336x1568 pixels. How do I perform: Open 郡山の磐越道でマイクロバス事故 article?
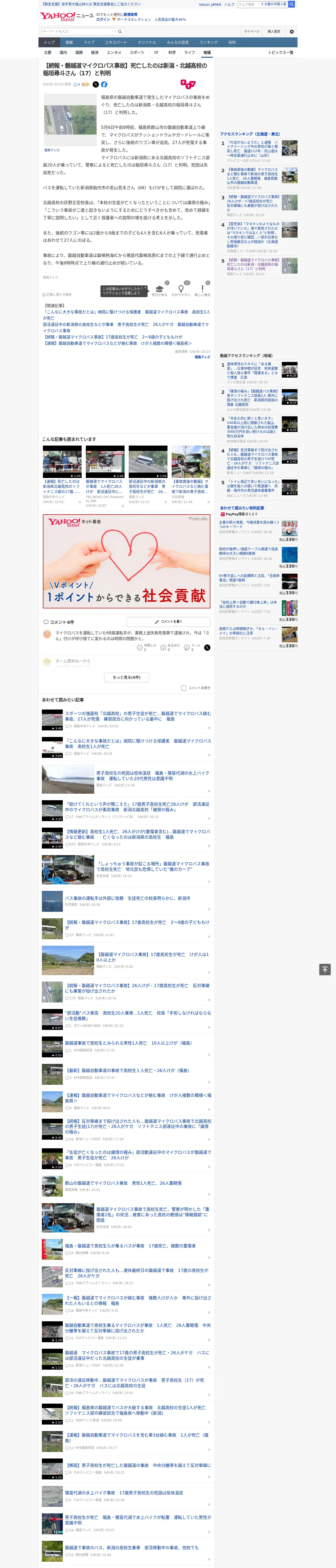[123, 1183]
